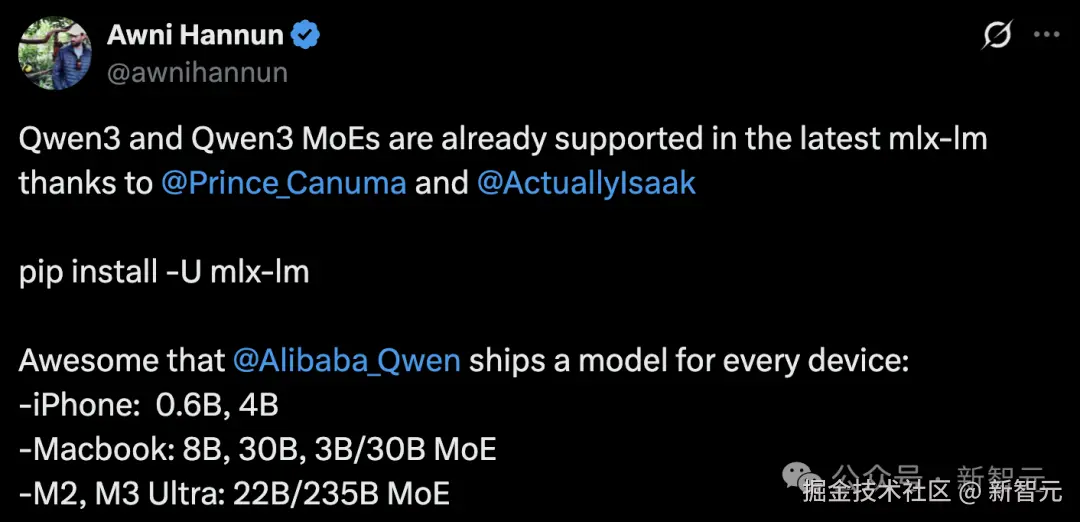The height and width of the screenshot is (522, 1080).
Task: Click the 'thanks to' text
Action: point(84,184)
